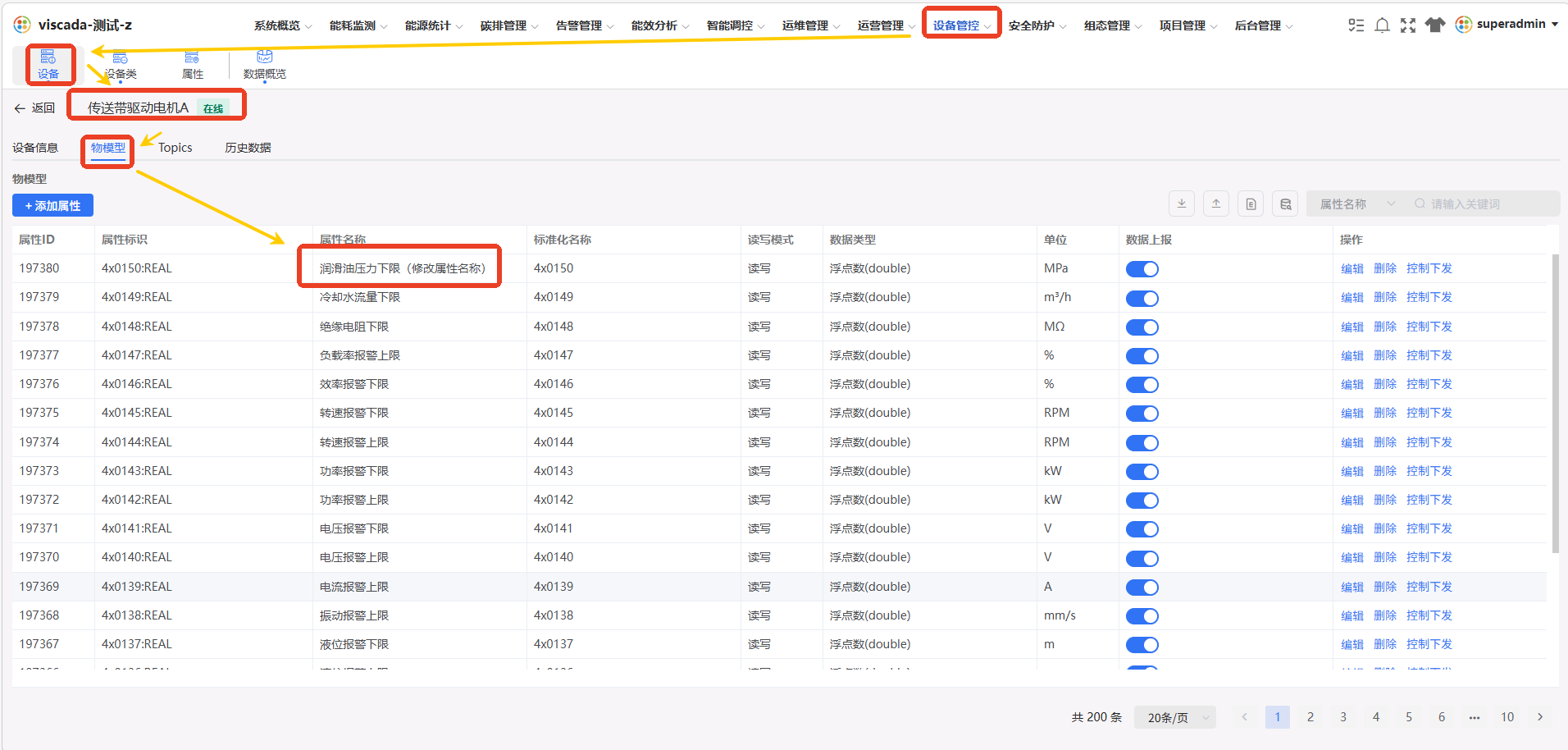1568x750 pixels.
Task: Click the Excel document icon button
Action: pyautogui.click(x=1251, y=204)
